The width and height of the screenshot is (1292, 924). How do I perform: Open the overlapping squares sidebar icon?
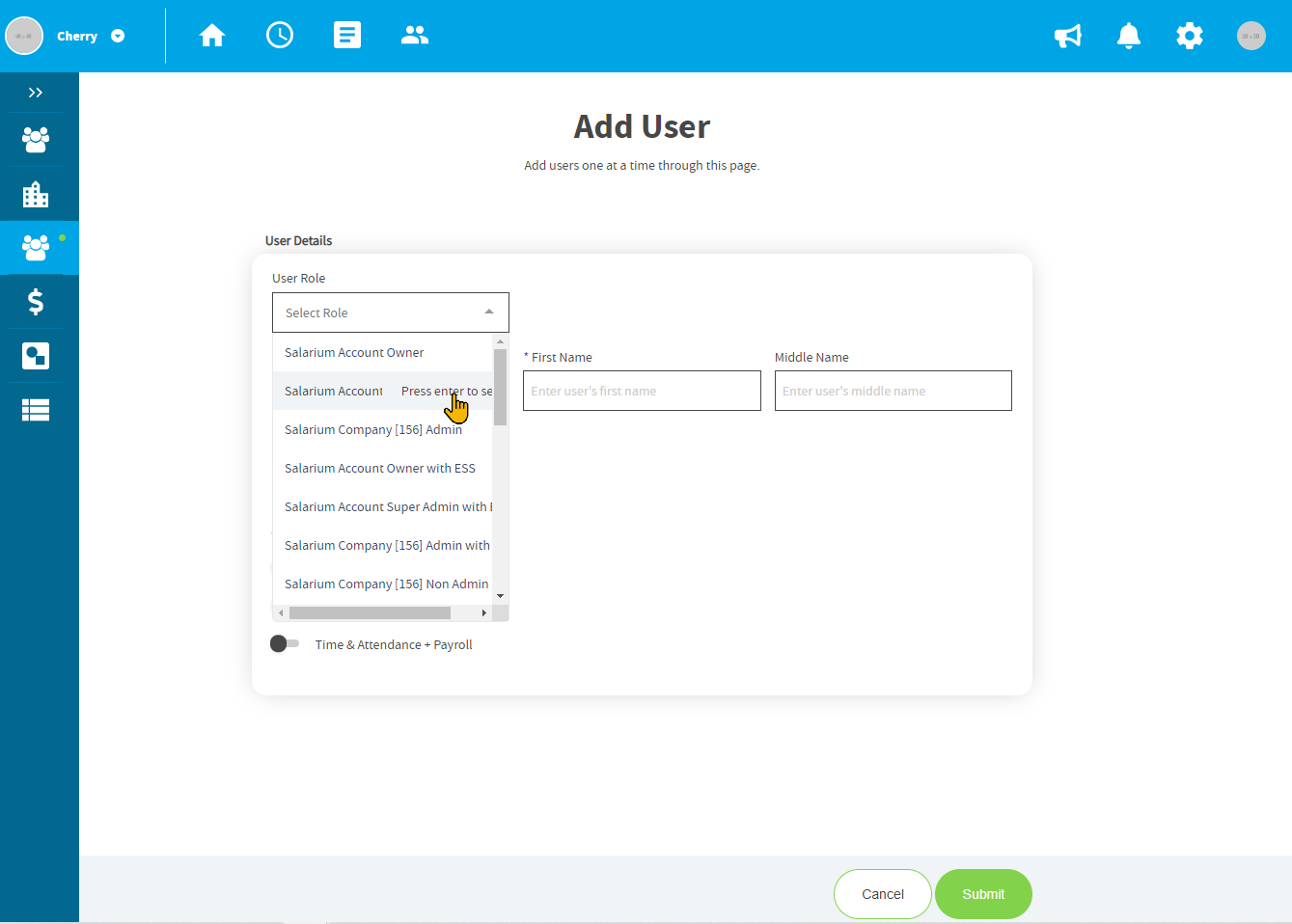tap(36, 356)
